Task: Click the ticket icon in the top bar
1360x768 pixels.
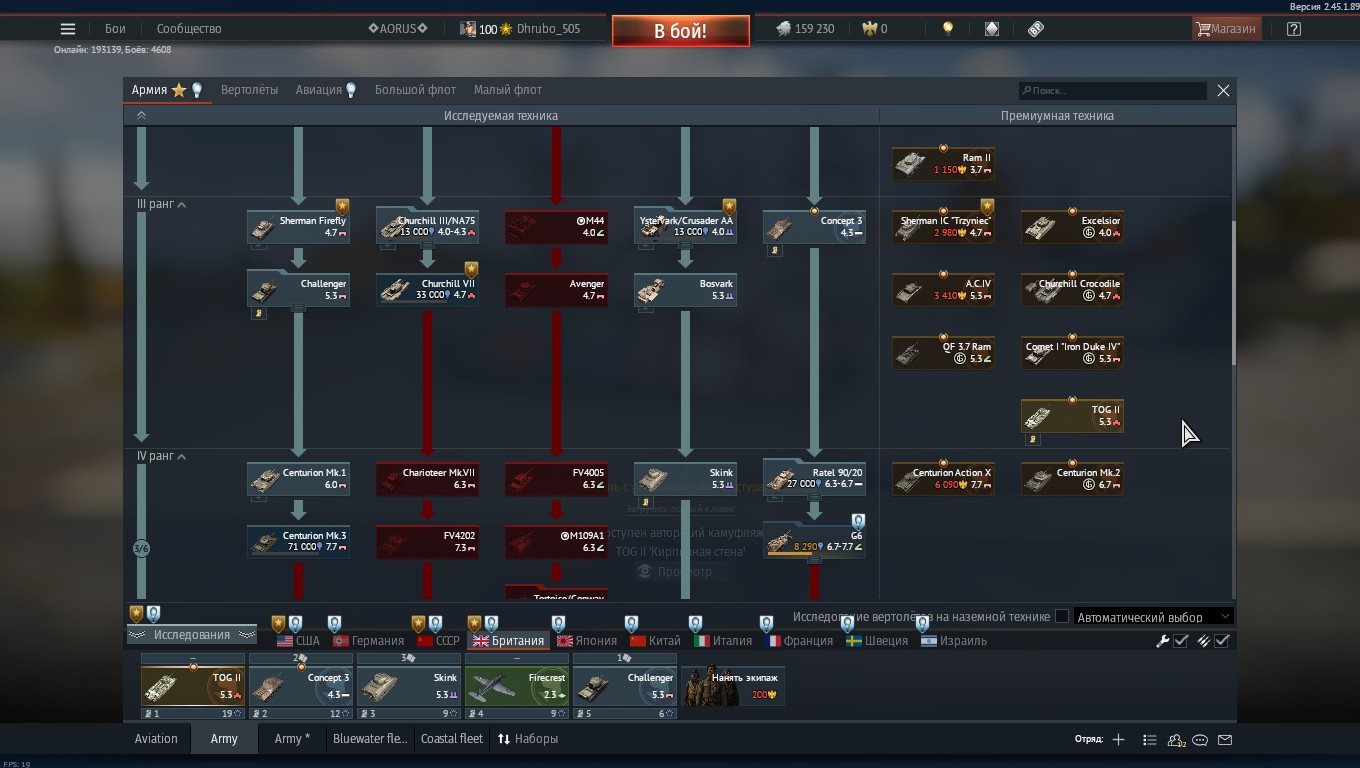Action: click(1036, 29)
